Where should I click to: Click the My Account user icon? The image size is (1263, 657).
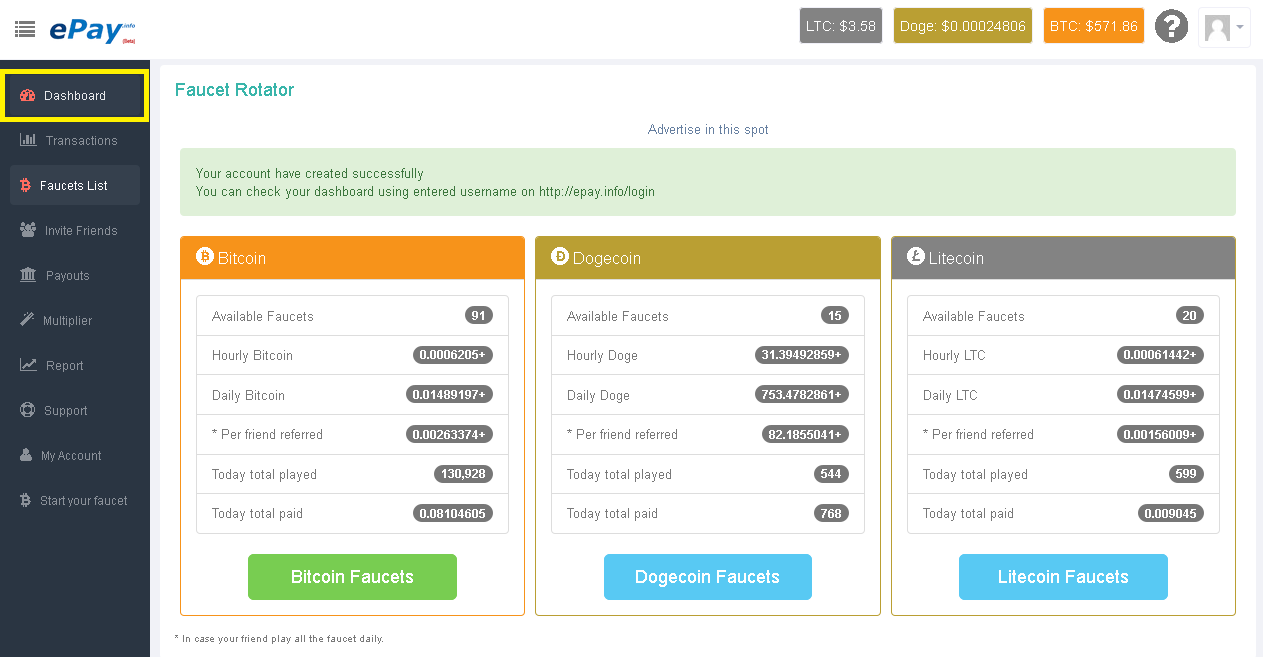[x=26, y=456]
